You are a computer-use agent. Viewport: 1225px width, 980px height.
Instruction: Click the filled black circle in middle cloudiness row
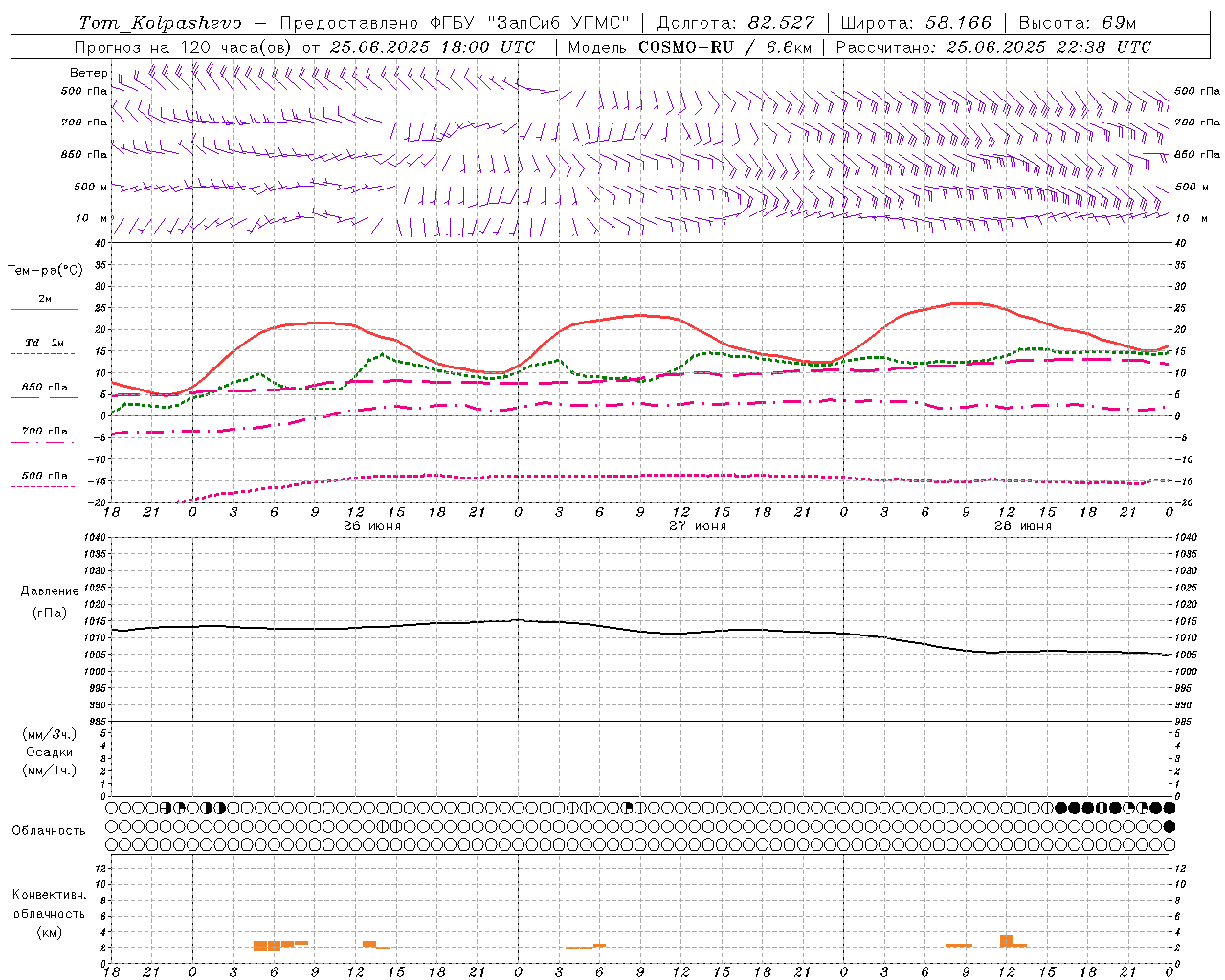(x=1169, y=826)
